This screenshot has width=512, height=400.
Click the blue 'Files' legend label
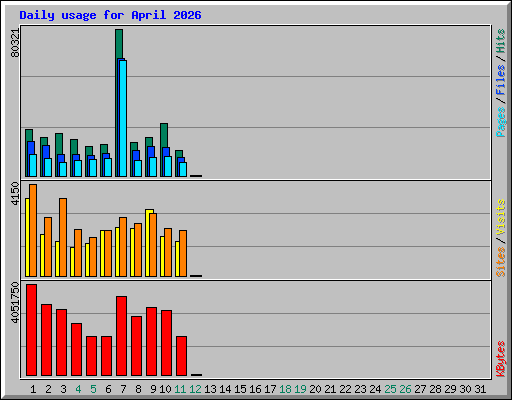click(500, 80)
